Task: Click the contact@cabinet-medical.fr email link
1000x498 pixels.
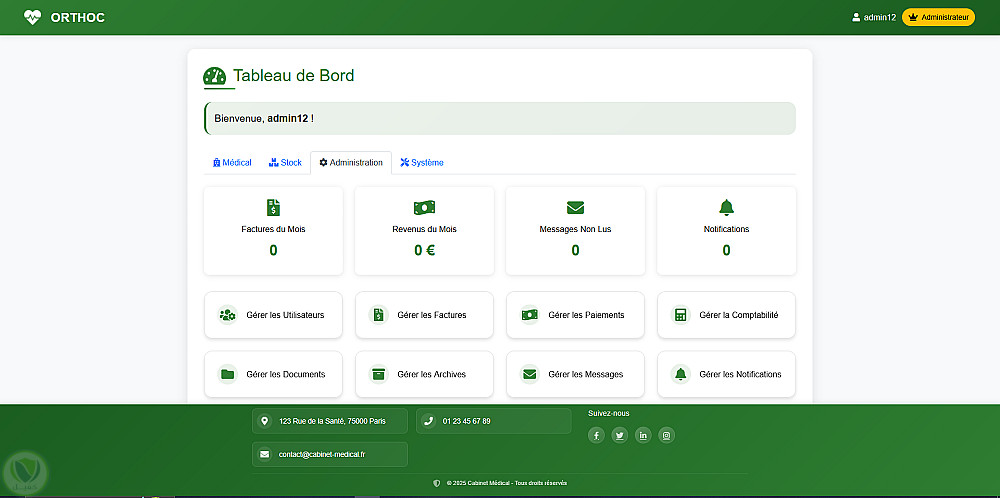Action: 322,455
